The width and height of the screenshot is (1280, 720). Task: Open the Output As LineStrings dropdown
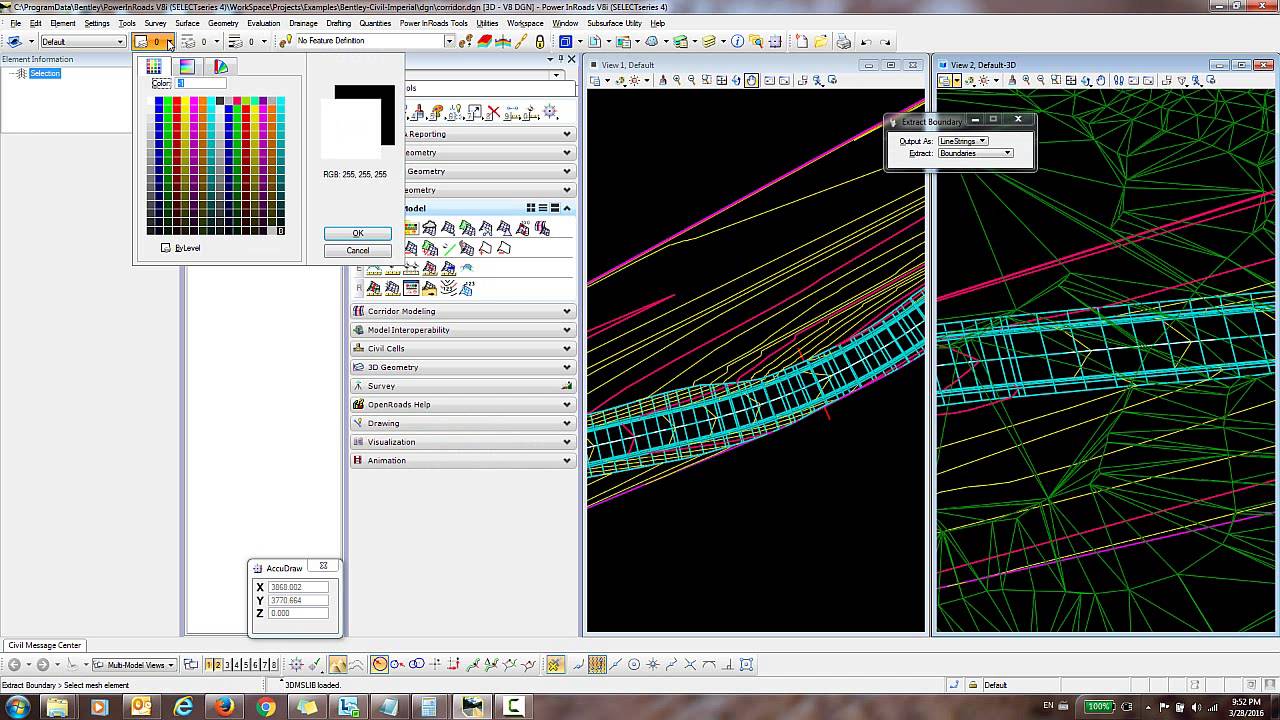point(963,141)
